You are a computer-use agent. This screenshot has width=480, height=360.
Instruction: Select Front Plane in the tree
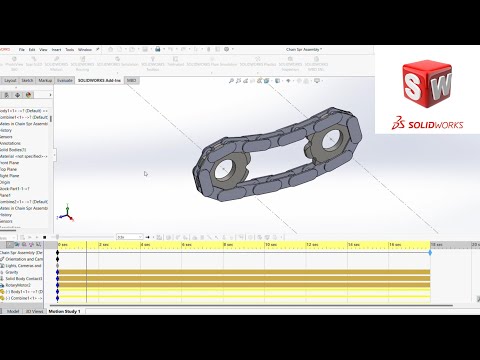9,163
